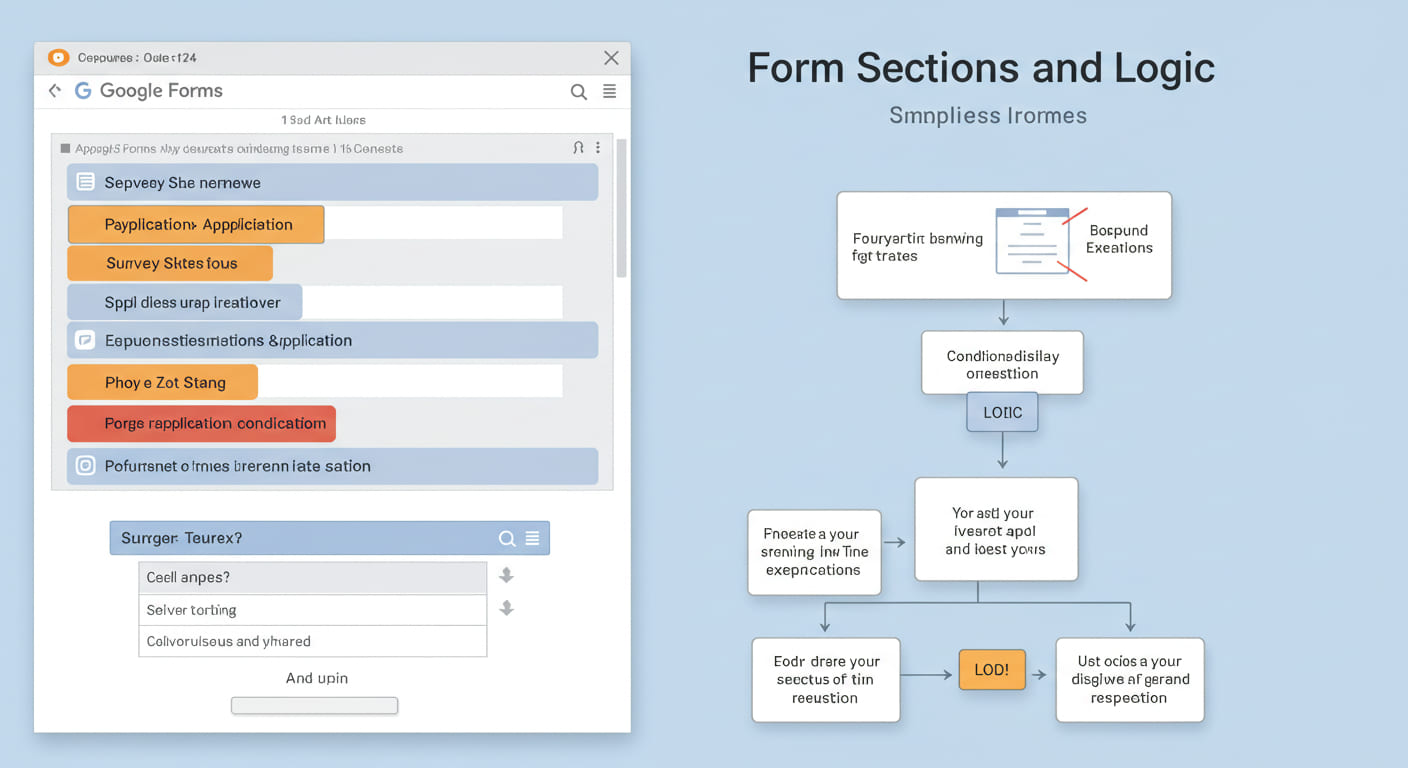This screenshot has width=1408, height=768.
Task: Click the down arrow next to Ceell anpes
Action: click(x=506, y=575)
